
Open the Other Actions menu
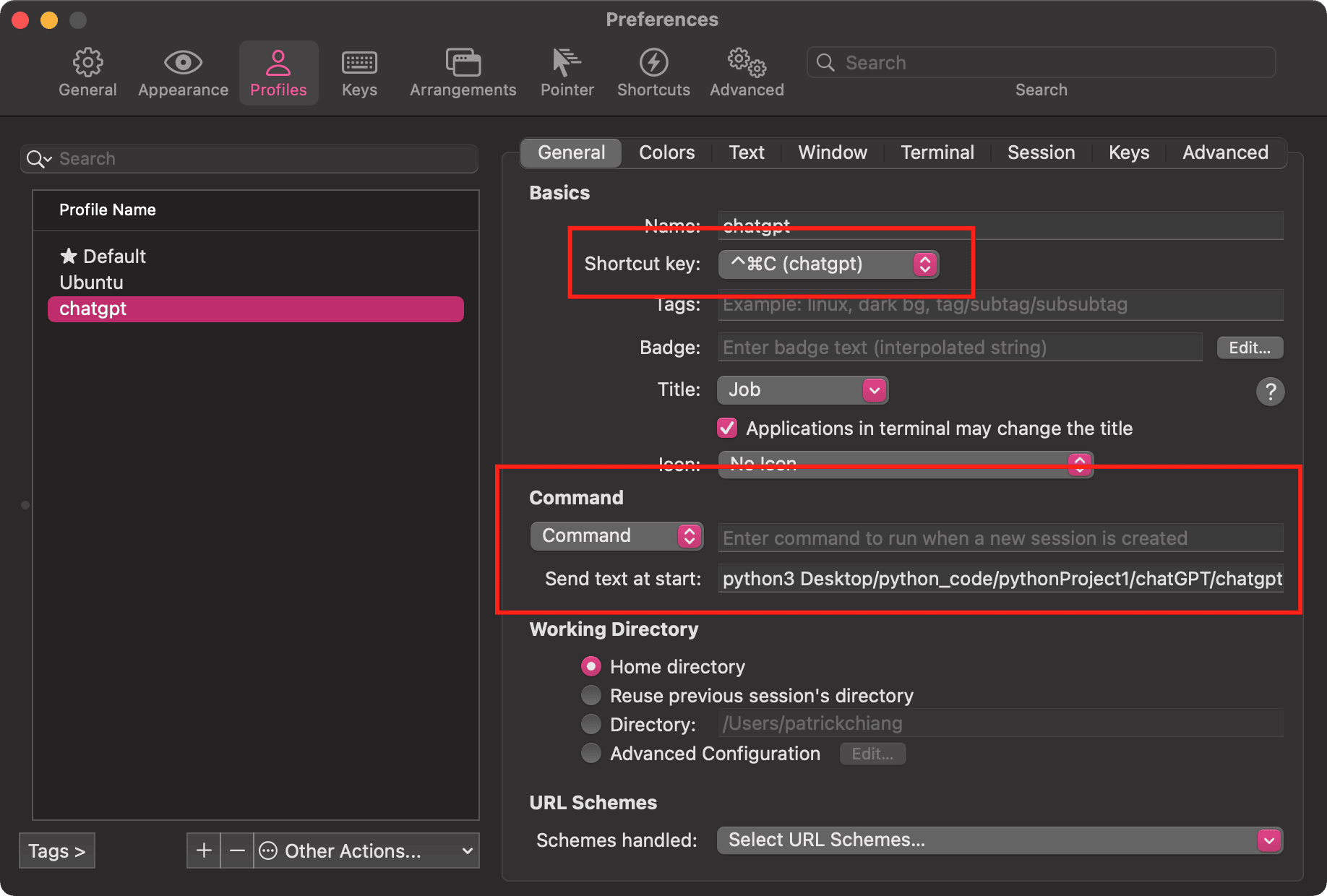click(x=367, y=850)
